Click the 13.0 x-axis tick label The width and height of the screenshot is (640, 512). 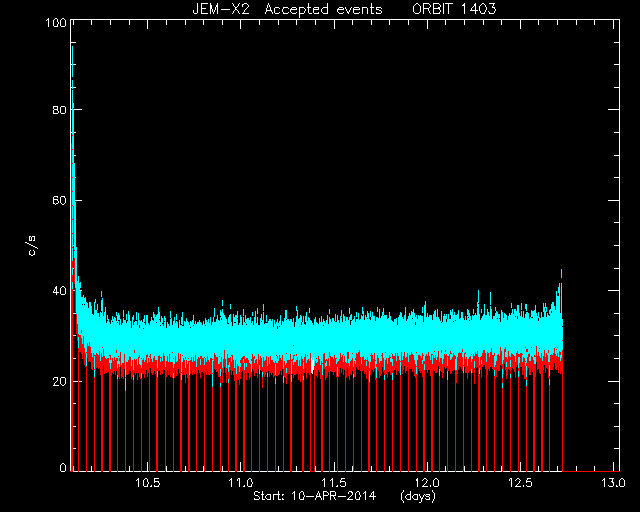[613, 483]
